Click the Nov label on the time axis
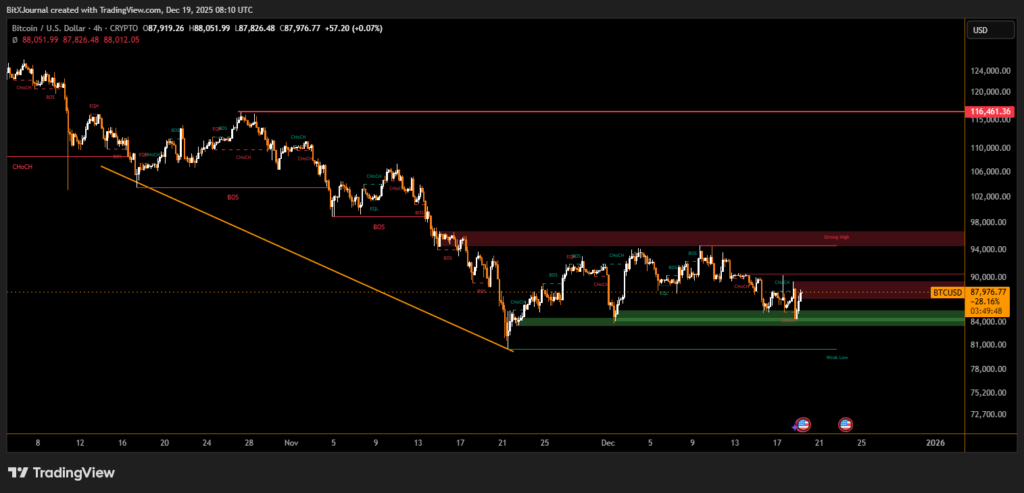Image resolution: width=1024 pixels, height=493 pixels. click(x=291, y=441)
